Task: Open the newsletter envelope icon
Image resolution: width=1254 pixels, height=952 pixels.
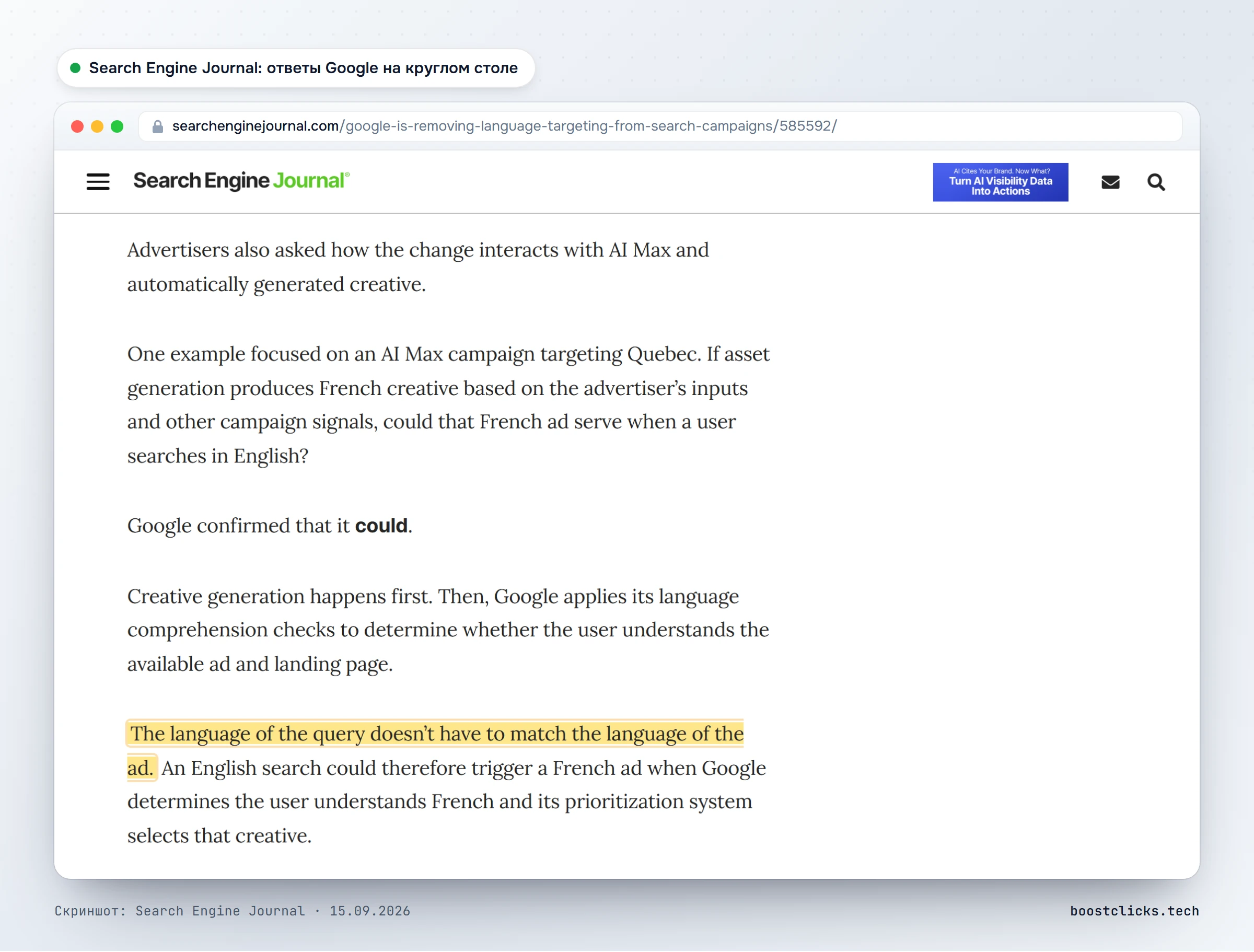Action: [1110, 182]
